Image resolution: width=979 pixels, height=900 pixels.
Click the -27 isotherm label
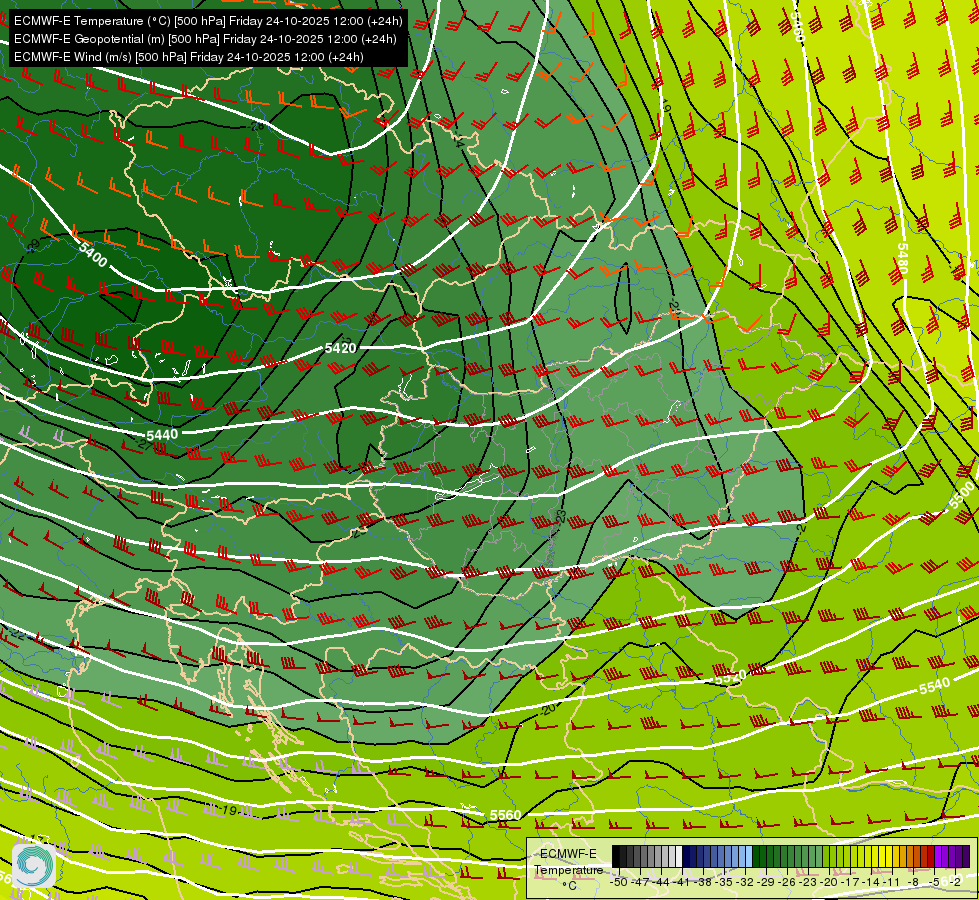(x=143, y=444)
